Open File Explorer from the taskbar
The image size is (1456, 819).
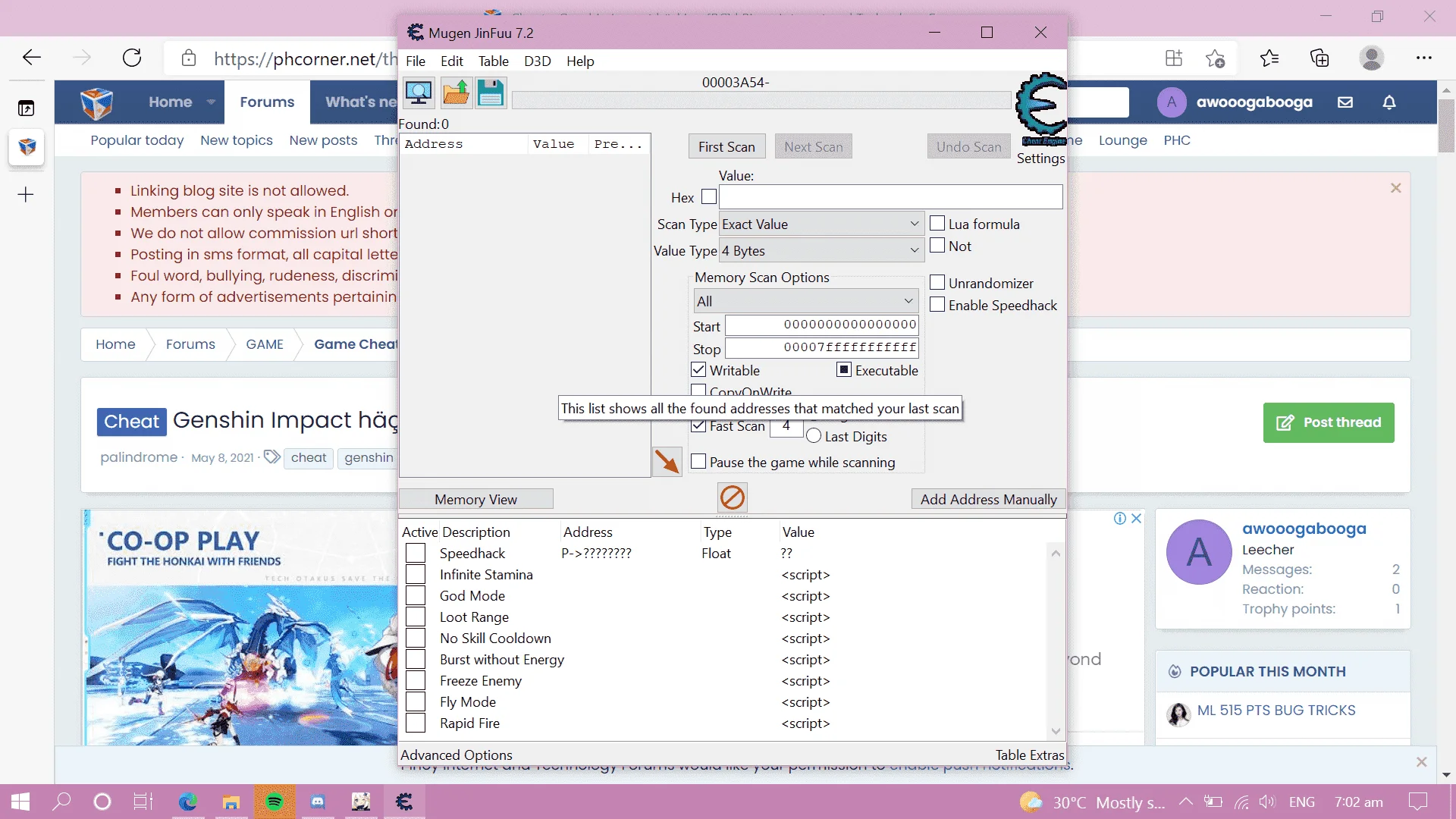coord(231,802)
